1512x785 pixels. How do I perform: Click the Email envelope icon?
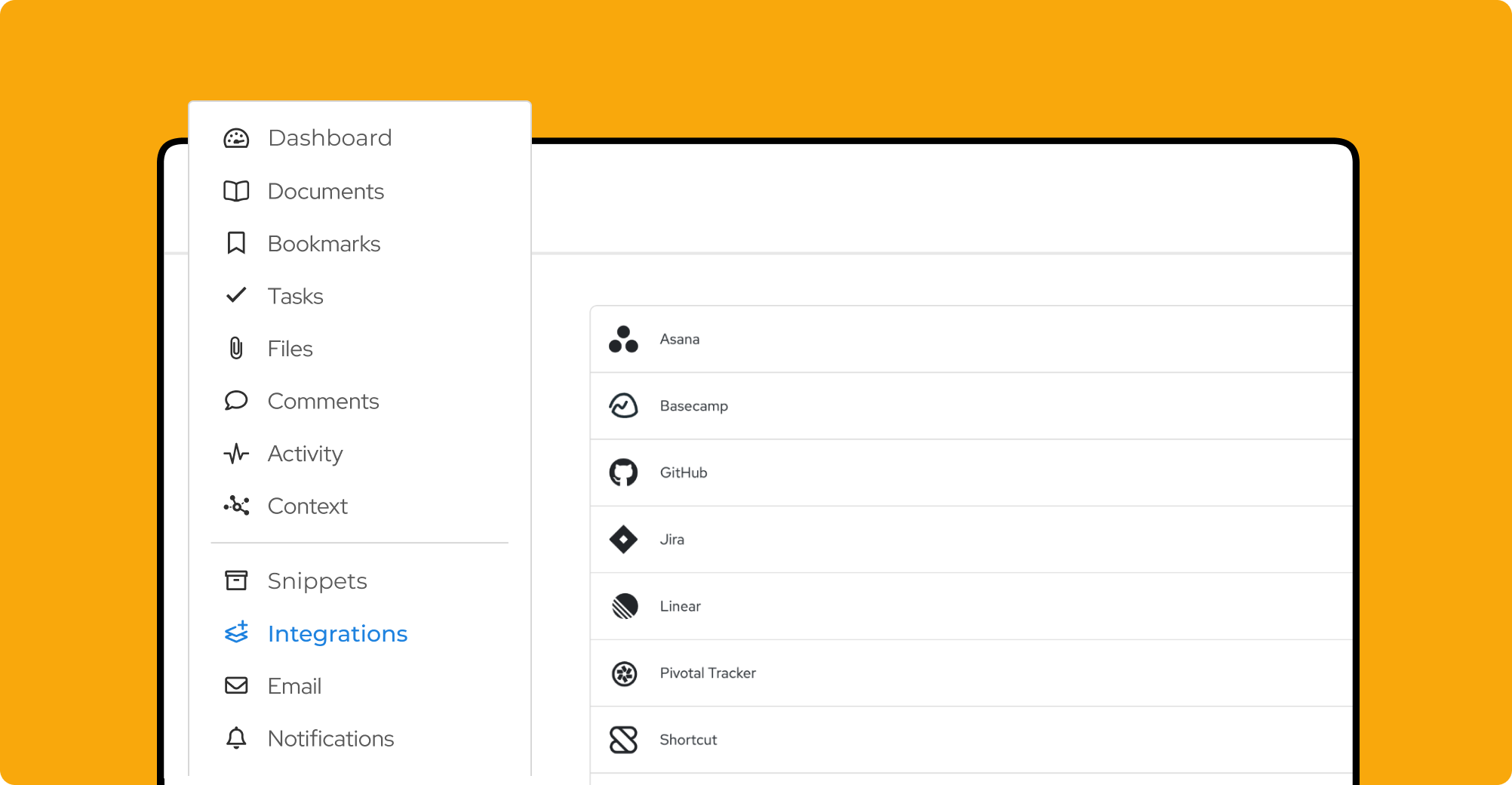(x=236, y=685)
